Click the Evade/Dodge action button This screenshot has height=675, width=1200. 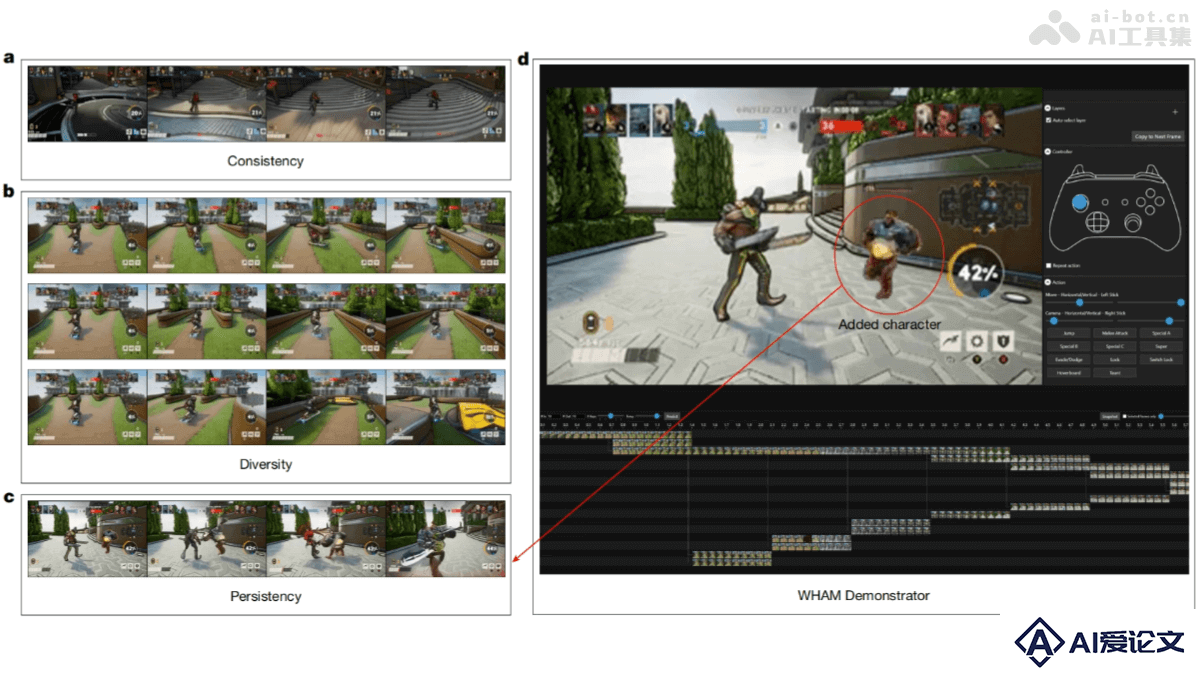1069,359
